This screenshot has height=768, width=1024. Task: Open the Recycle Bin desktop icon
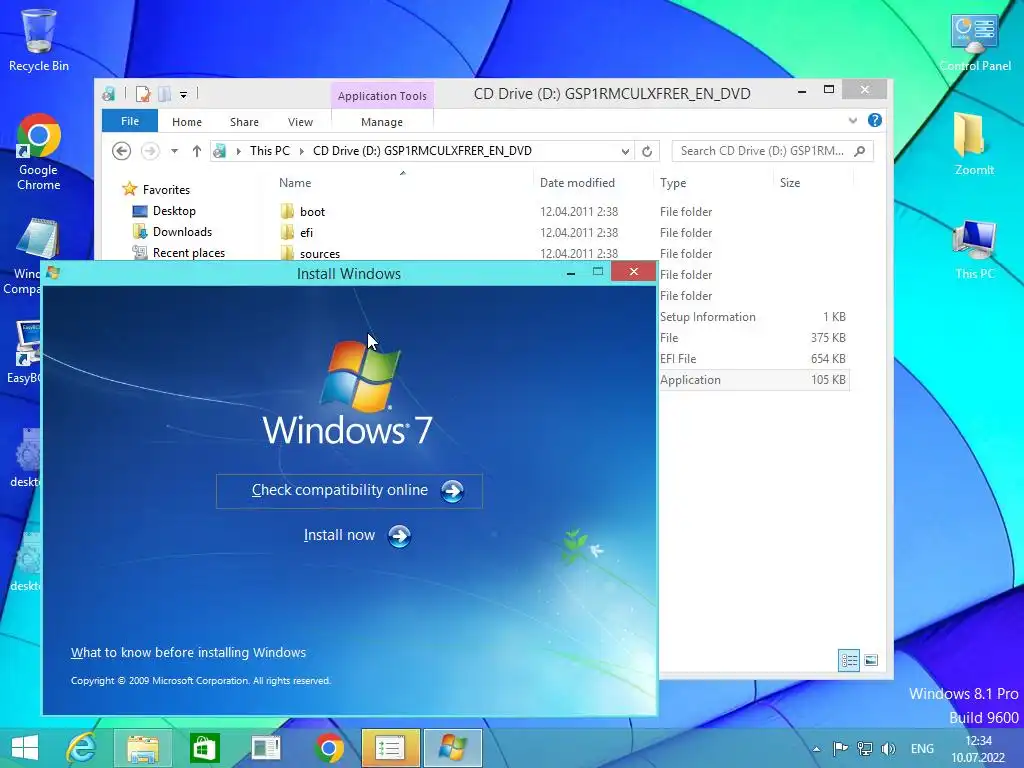pyautogui.click(x=39, y=40)
